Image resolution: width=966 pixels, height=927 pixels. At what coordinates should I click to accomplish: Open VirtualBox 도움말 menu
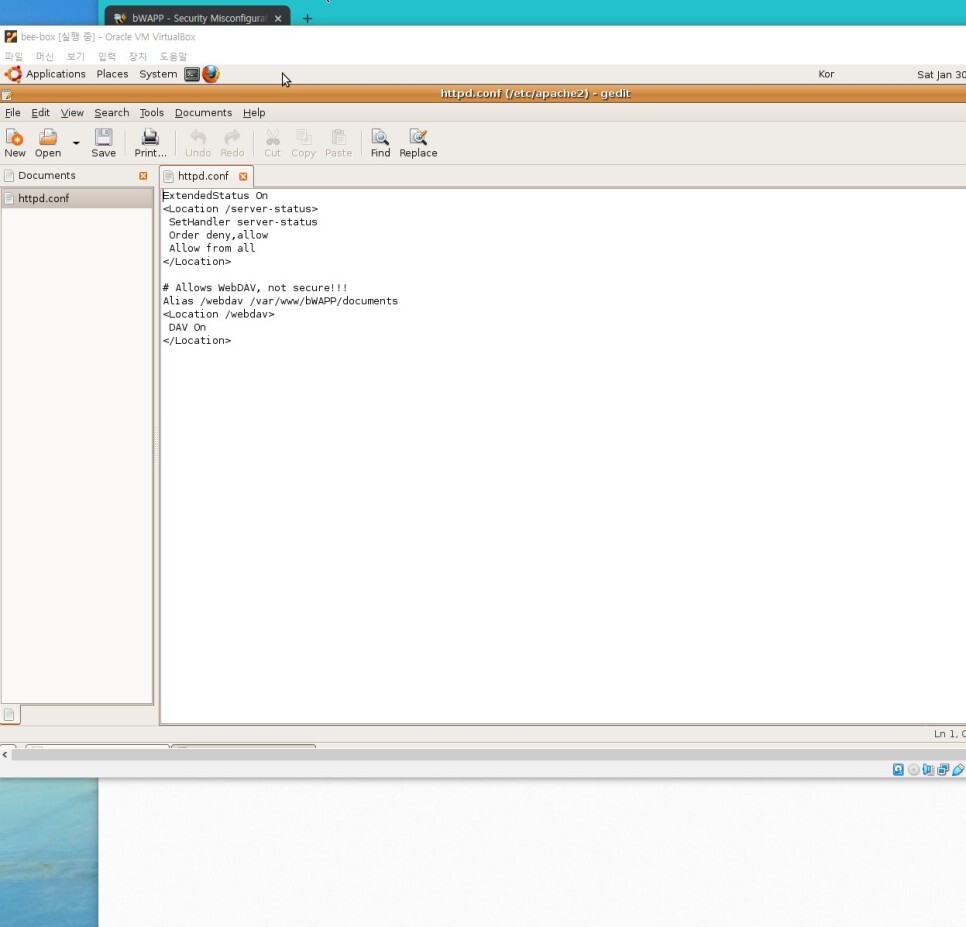173,56
